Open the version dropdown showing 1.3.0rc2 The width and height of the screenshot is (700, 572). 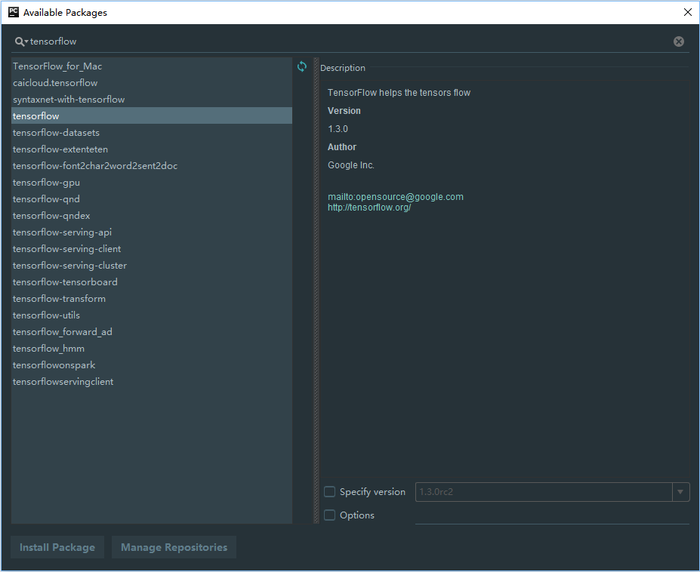tap(681, 492)
